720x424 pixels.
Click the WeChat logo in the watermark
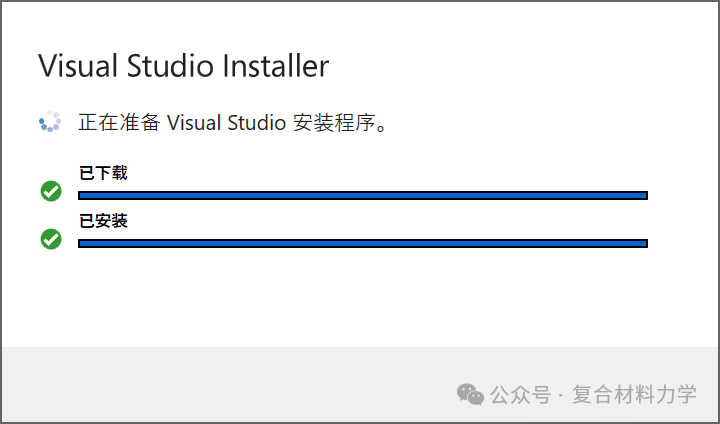[470, 395]
